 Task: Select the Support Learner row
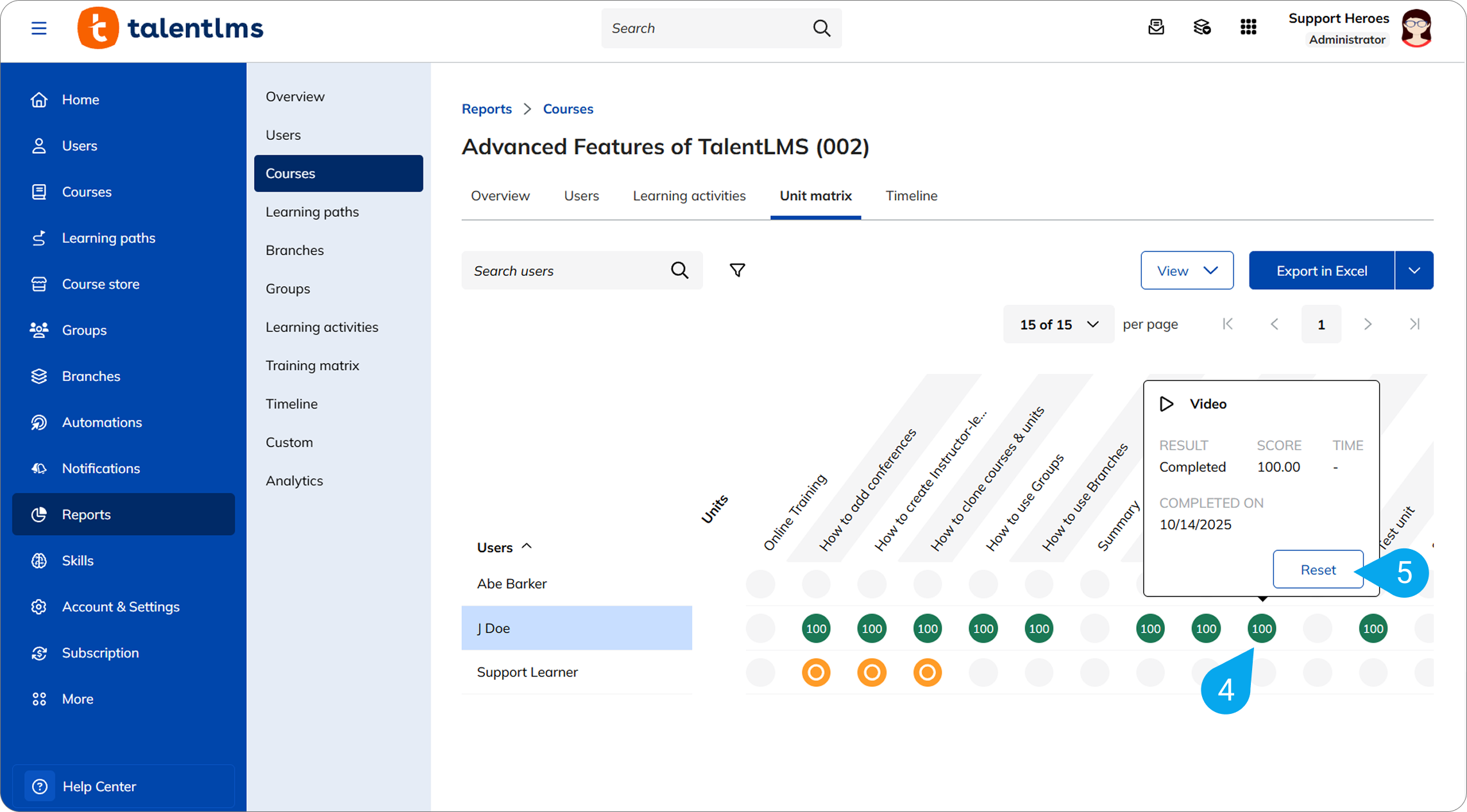point(577,672)
